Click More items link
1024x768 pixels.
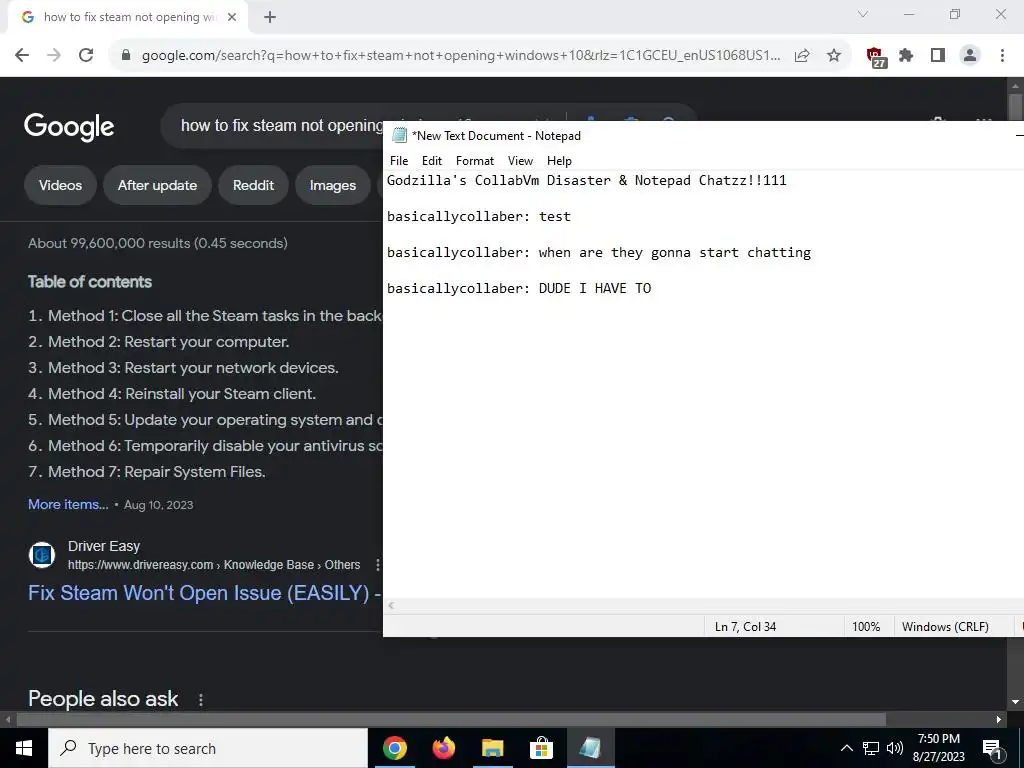coord(68,504)
